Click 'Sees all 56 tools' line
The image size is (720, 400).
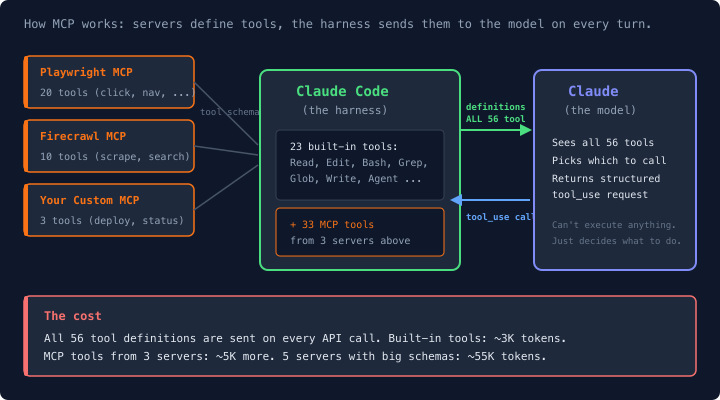(603, 142)
